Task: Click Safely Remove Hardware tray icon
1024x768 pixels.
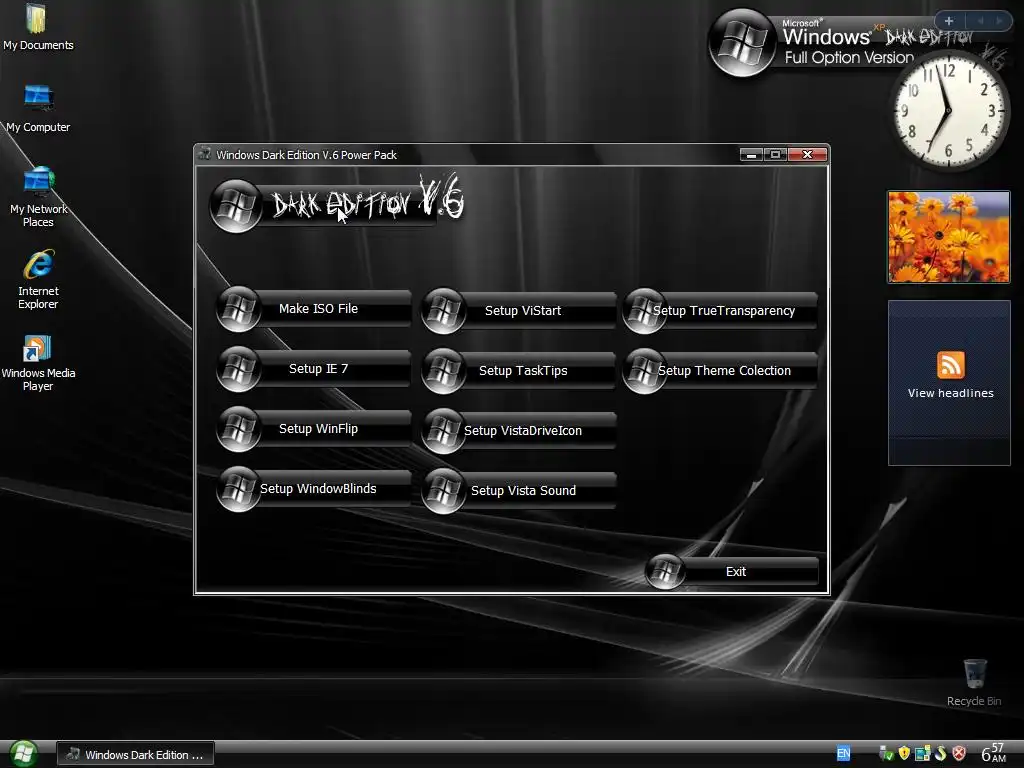Action: (x=886, y=754)
